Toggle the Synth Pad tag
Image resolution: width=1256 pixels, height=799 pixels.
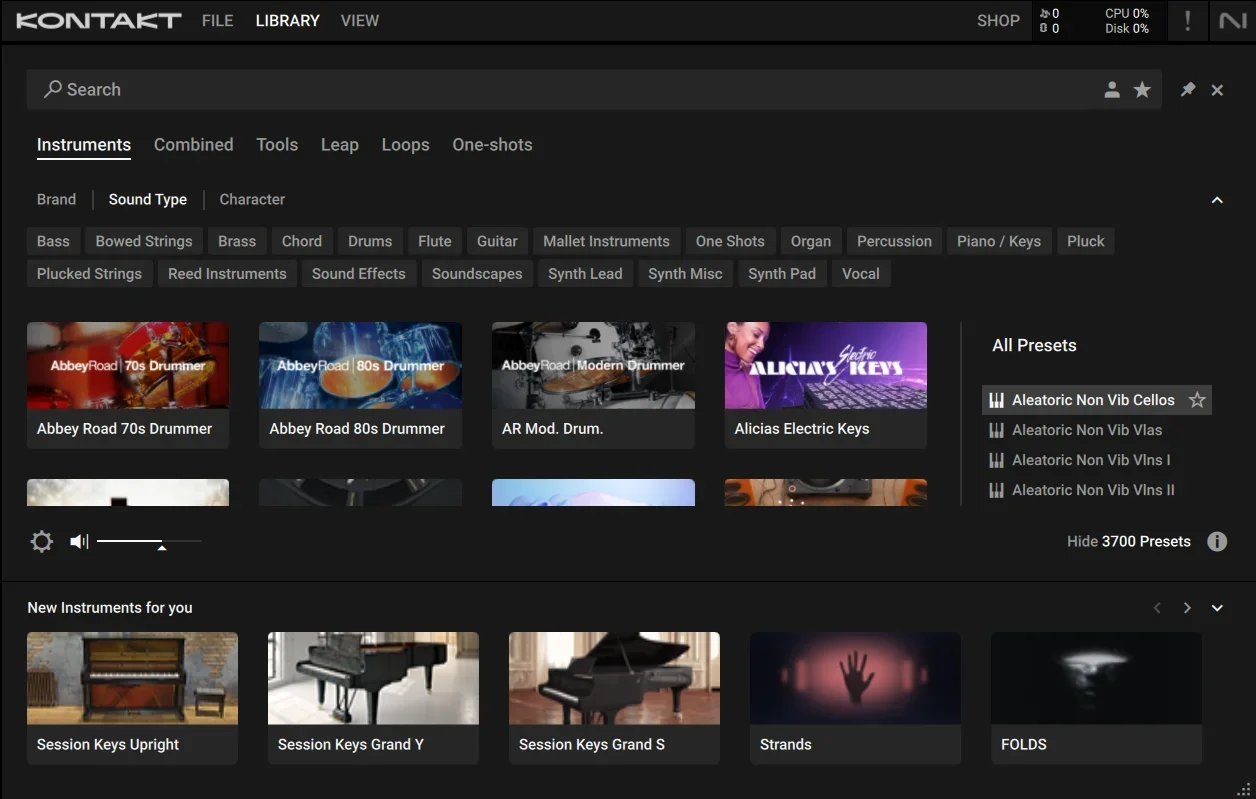[x=782, y=274]
